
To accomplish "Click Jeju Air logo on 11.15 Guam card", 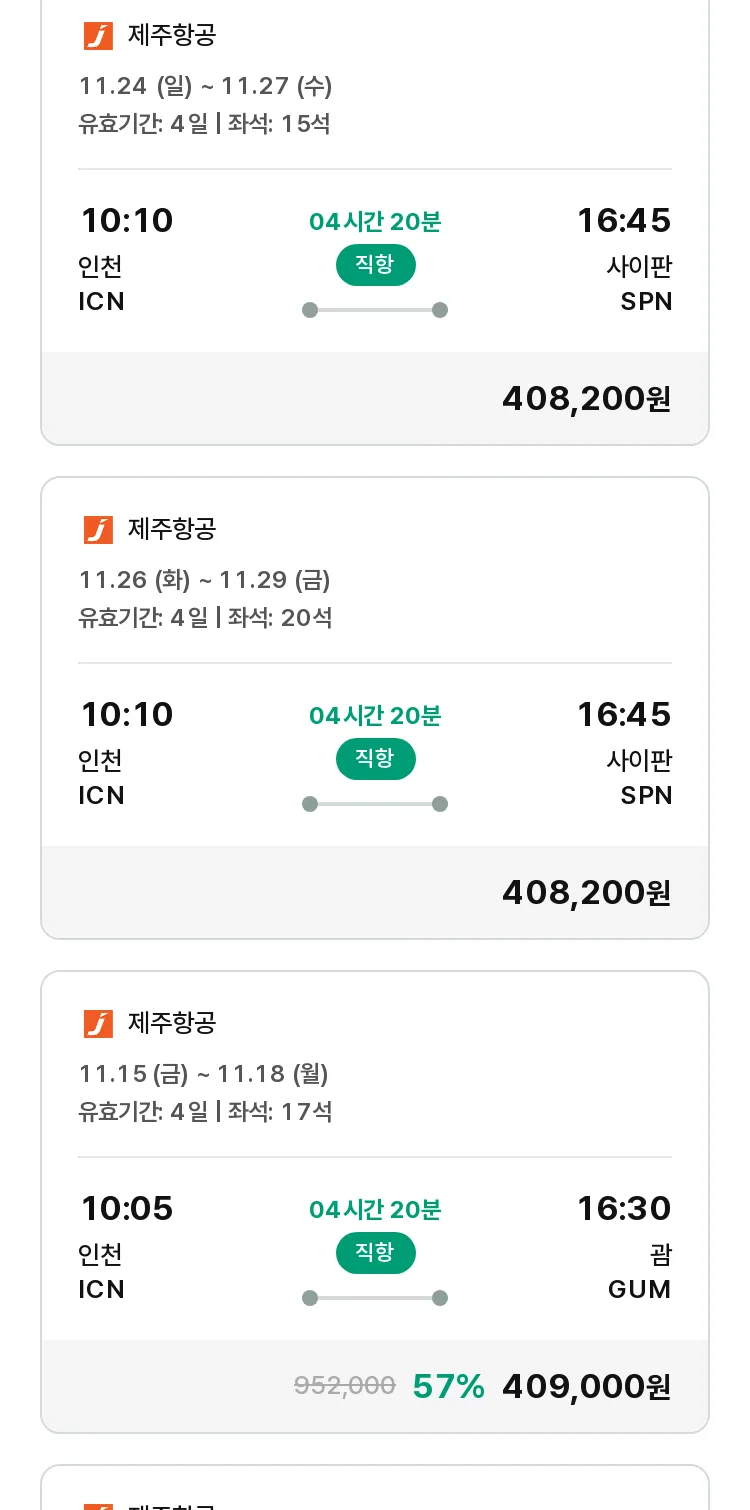I will [98, 1024].
